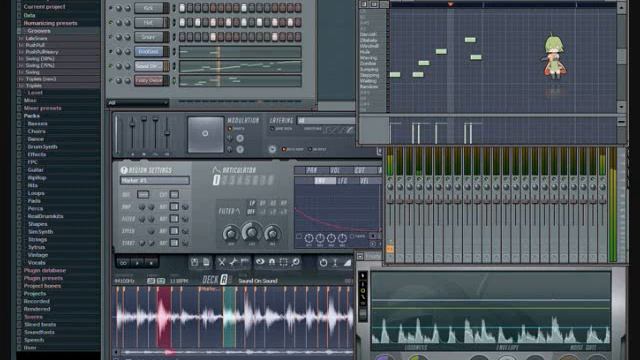Click the play button in the Slicex transport
Viewport: 640px width, 360px height.
137,263
